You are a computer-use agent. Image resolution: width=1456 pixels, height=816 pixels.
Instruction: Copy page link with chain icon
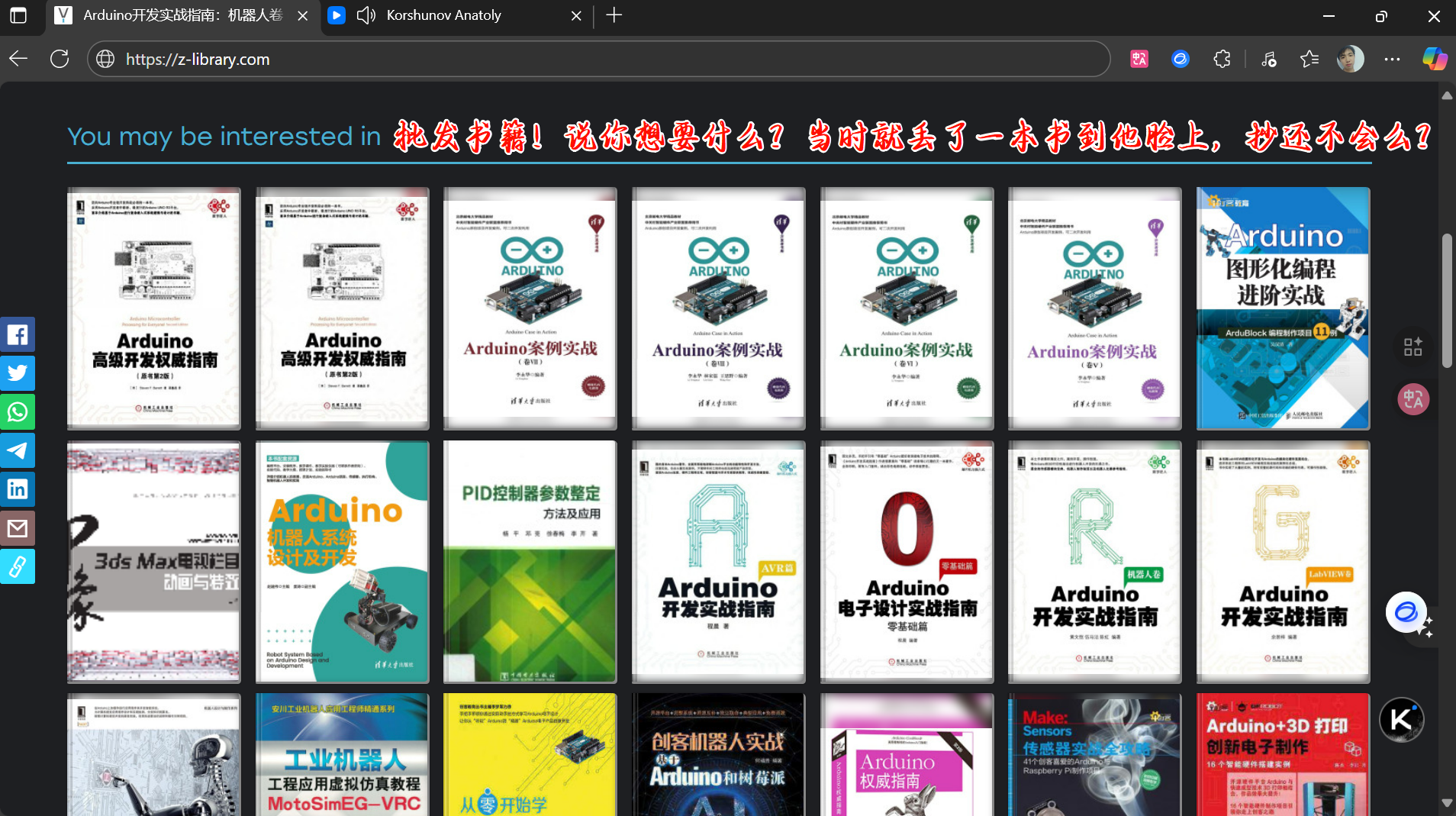(18, 566)
